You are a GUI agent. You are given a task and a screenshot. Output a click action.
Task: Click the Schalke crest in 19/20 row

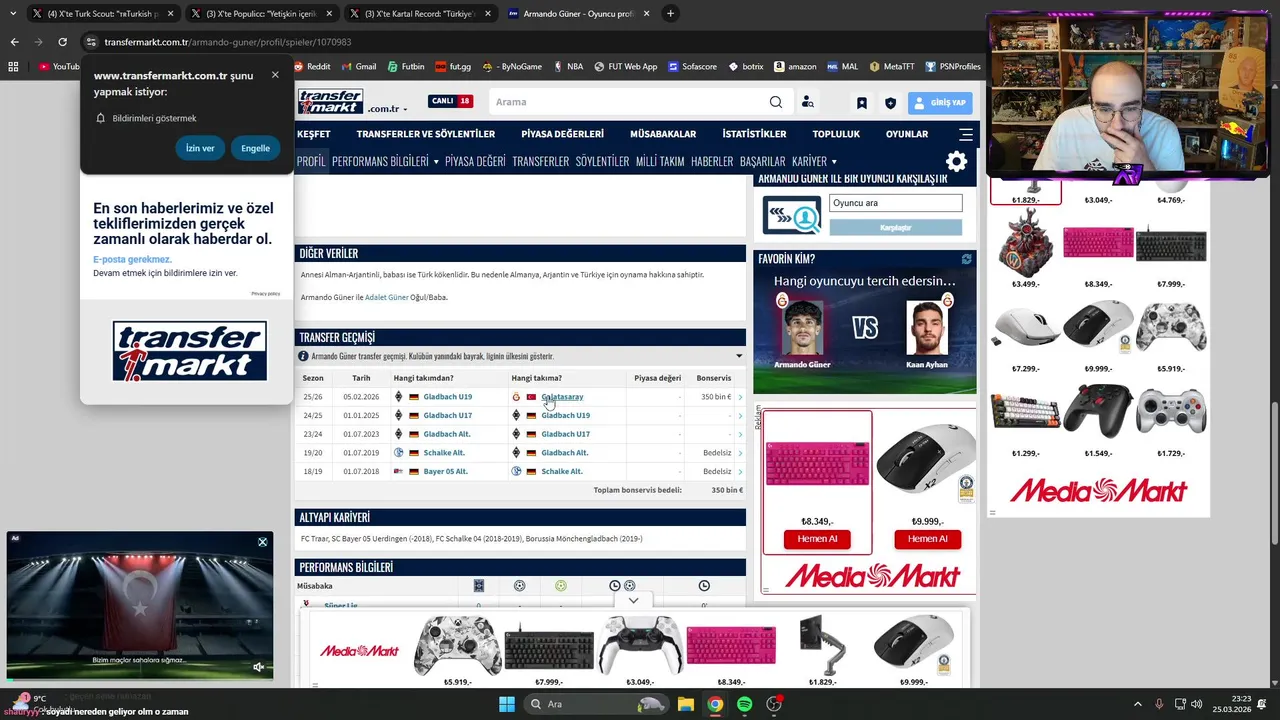click(x=399, y=453)
